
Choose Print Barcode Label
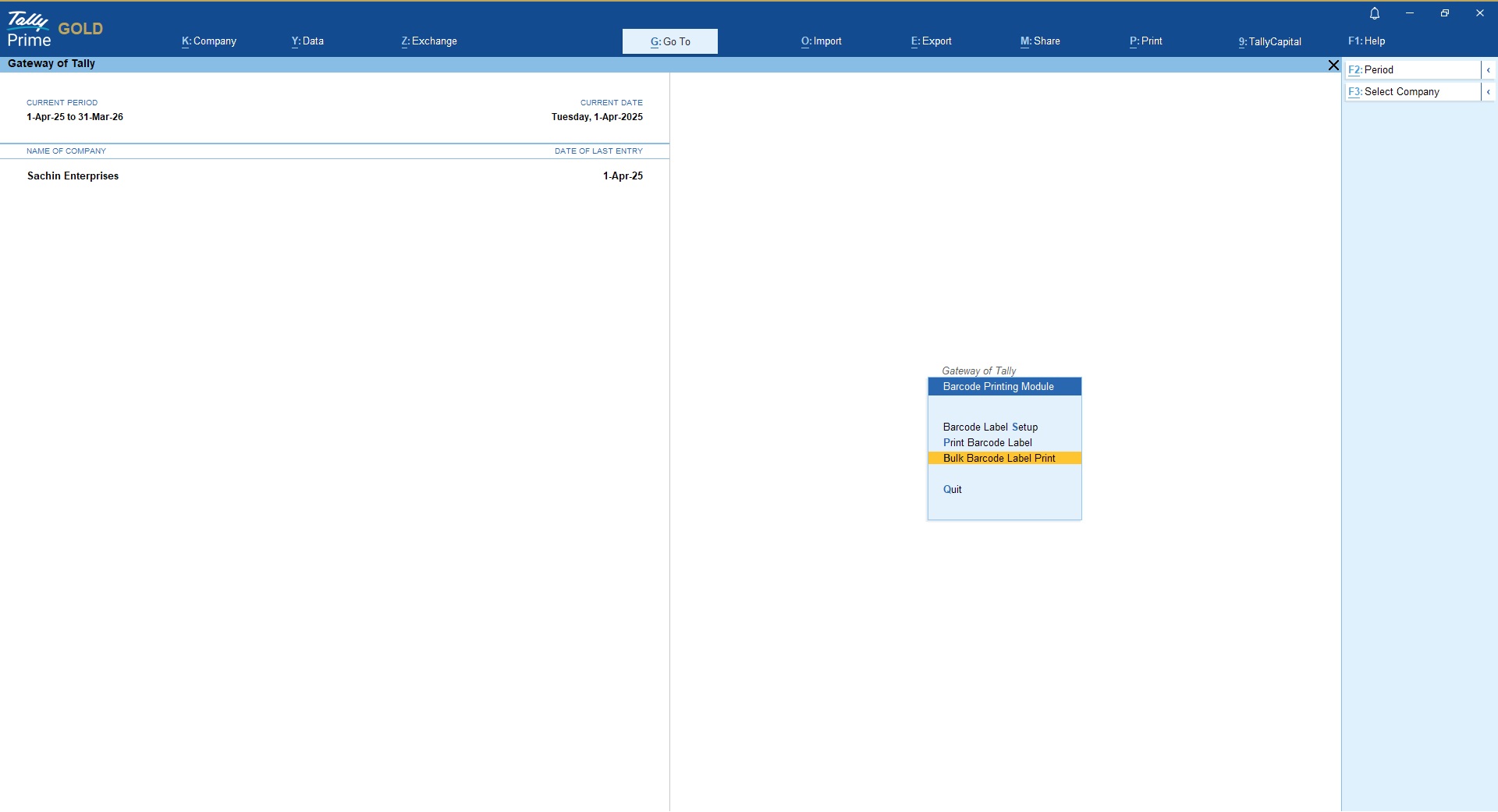coord(987,443)
